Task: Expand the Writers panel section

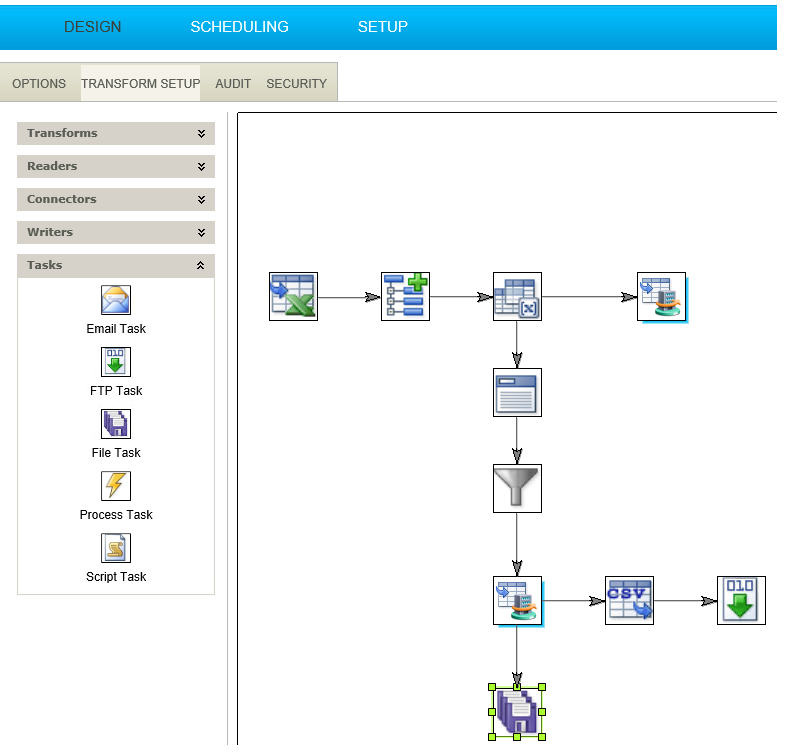Action: [201, 233]
